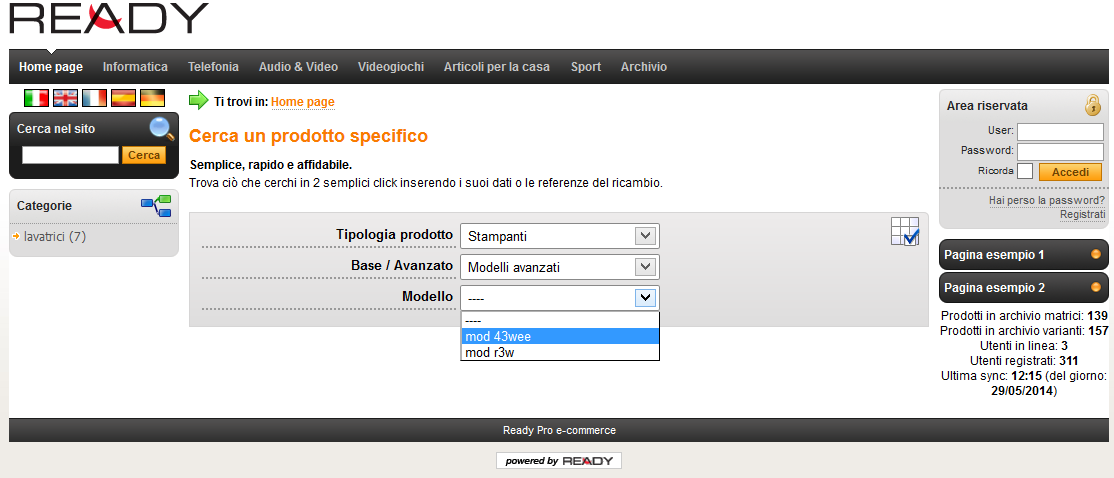The image size is (1114, 478).
Task: Switch language with the Italian flag
Action: coord(36,98)
